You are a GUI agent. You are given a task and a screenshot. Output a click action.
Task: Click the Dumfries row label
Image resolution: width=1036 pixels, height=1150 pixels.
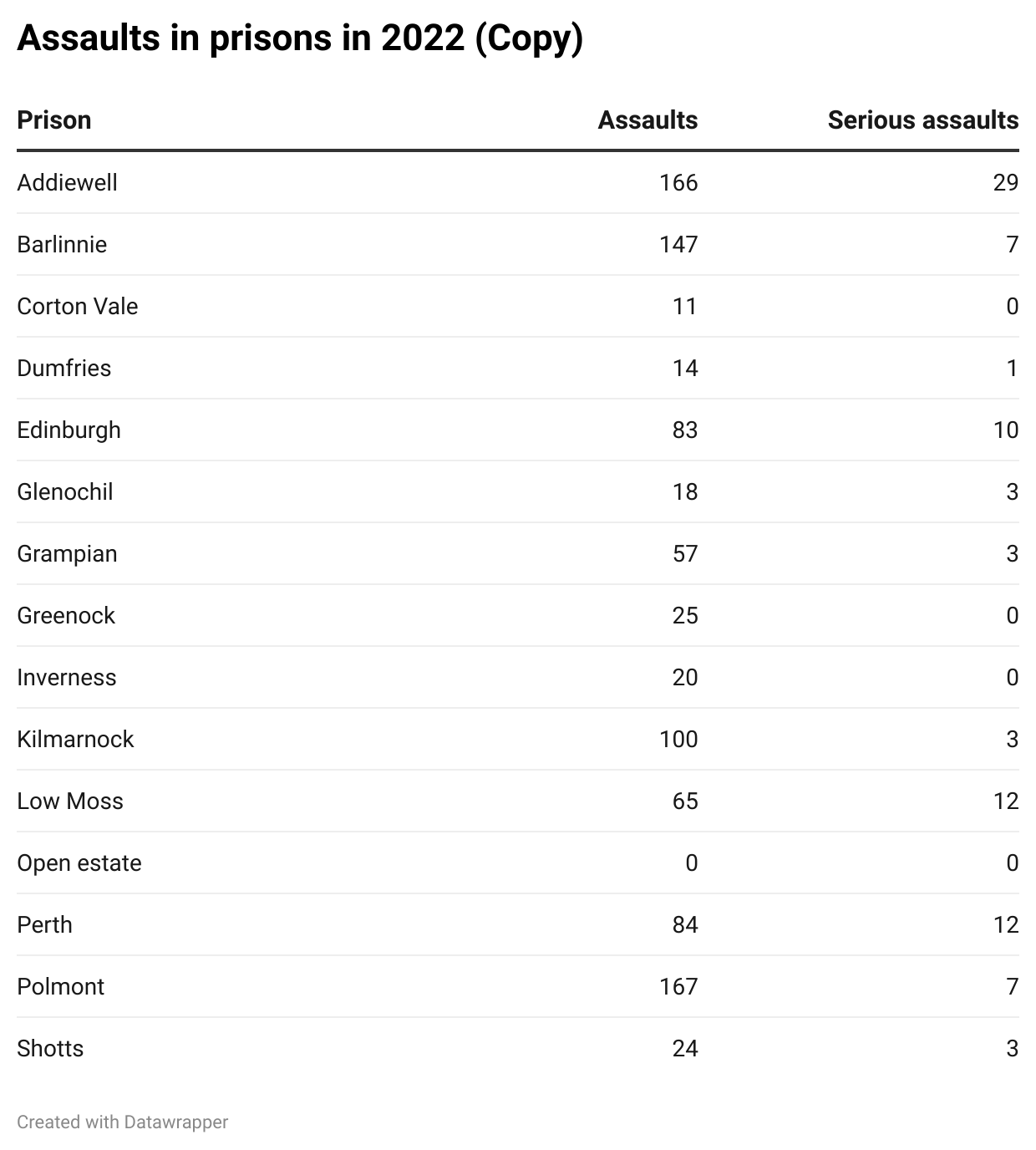63,368
